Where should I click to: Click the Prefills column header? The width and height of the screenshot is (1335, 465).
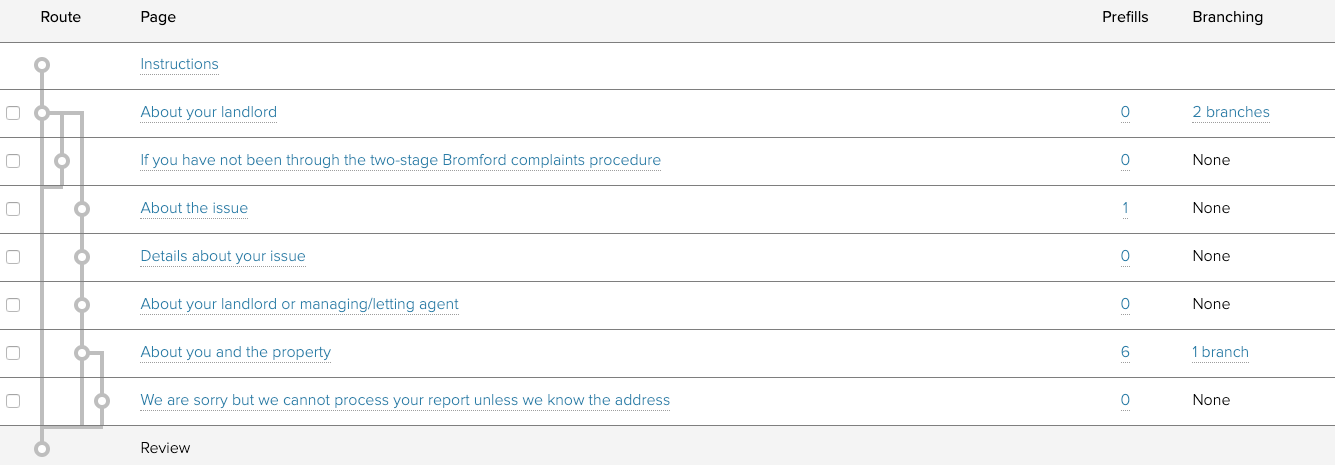pyautogui.click(x=1125, y=17)
